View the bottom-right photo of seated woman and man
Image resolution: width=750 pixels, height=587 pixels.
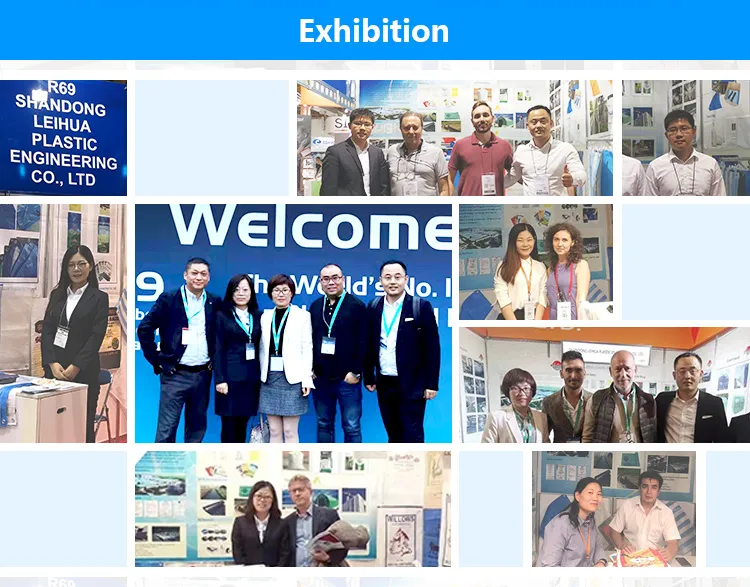(613, 508)
